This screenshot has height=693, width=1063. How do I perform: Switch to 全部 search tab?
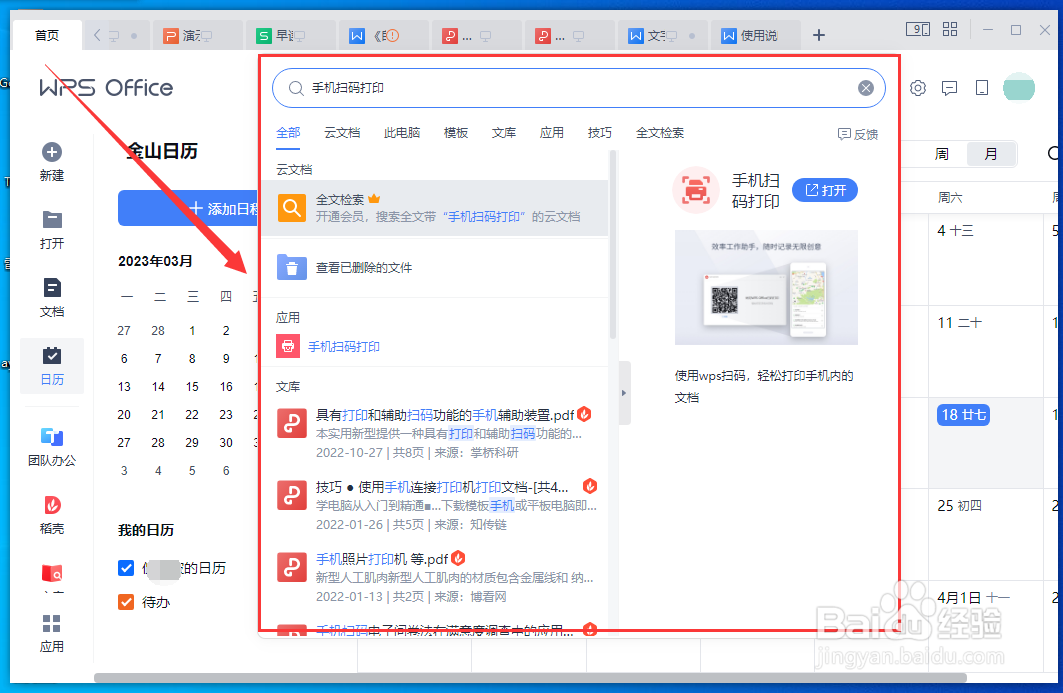(288, 133)
